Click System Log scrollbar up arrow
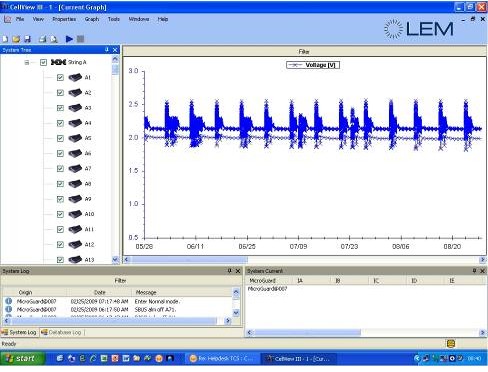 click(236, 292)
